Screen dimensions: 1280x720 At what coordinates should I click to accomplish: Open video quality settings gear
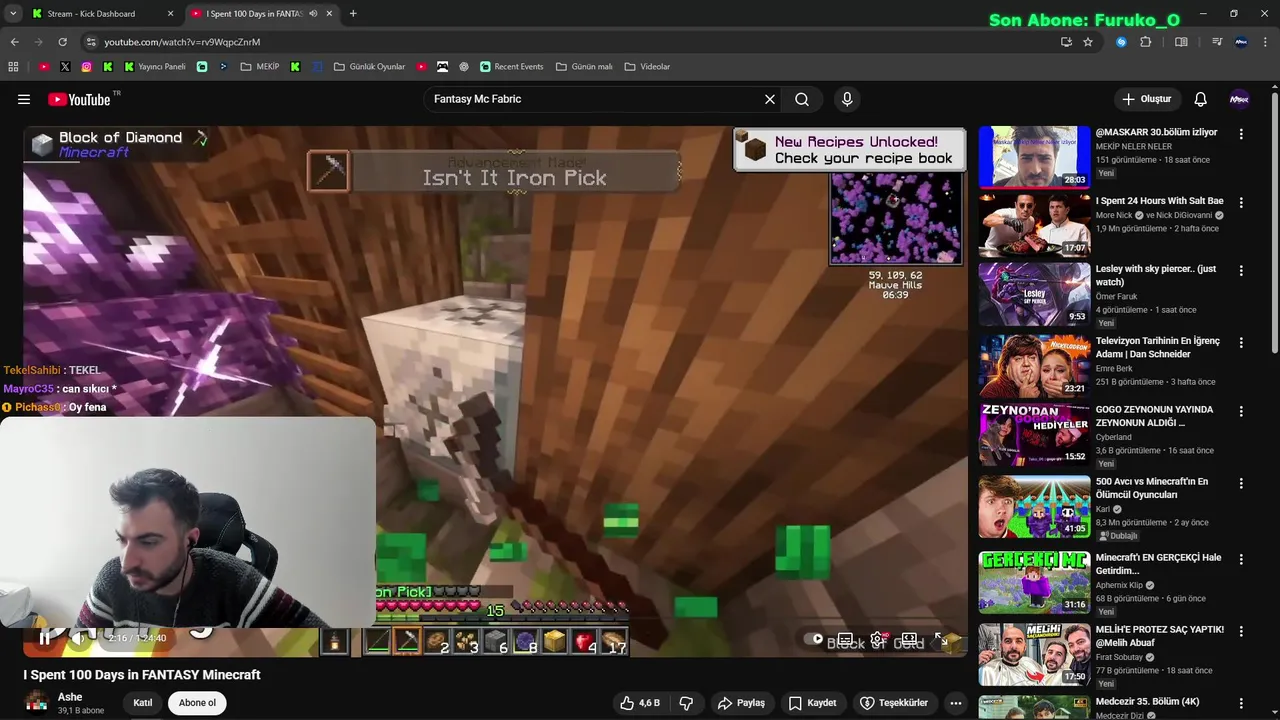[x=877, y=639]
